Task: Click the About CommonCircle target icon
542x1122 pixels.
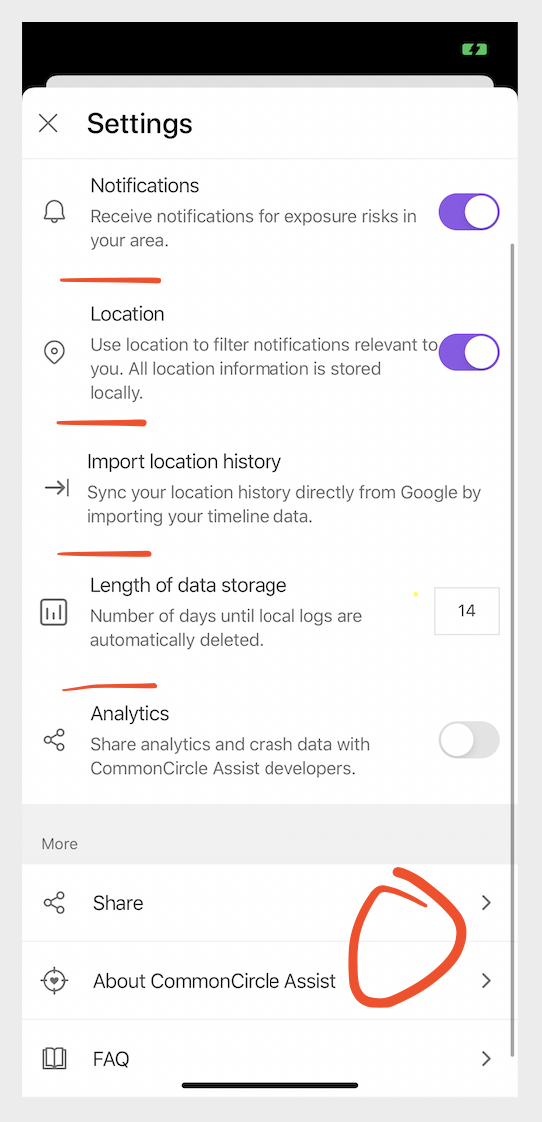Action: point(54,980)
